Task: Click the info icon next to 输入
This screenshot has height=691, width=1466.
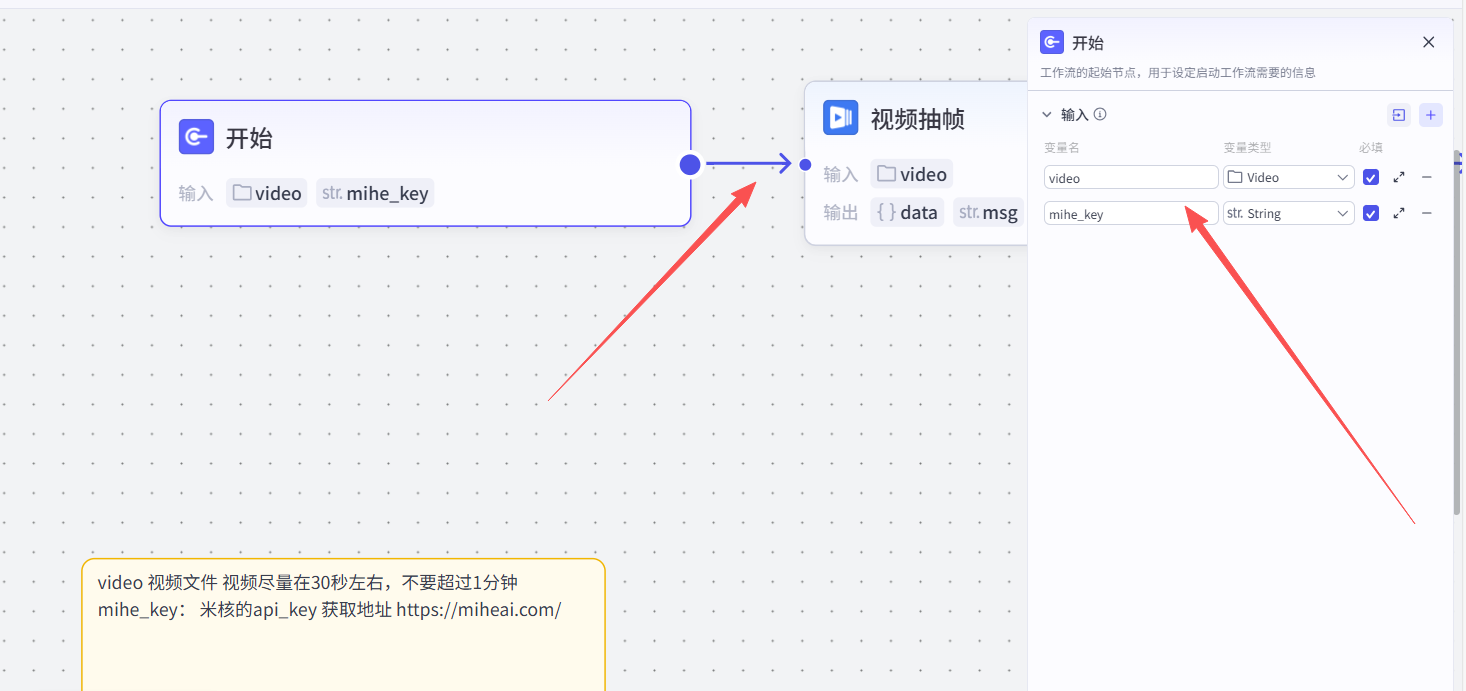Action: point(1100,115)
